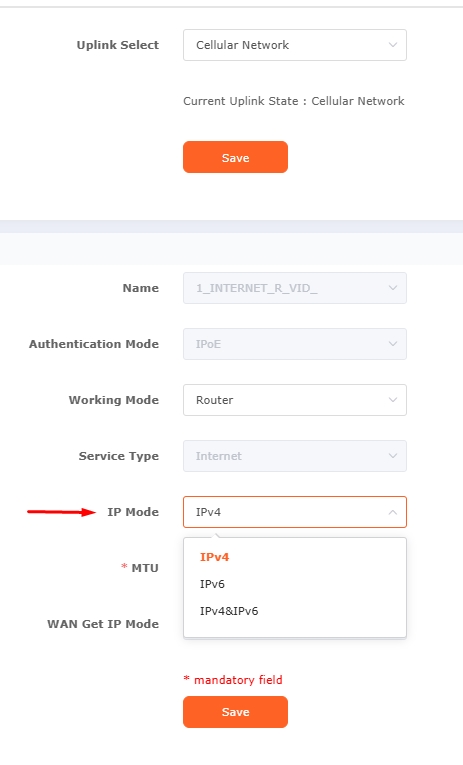Open the Uplink Select Cellular Network dropdown
The height and width of the screenshot is (765, 463).
[295, 45]
